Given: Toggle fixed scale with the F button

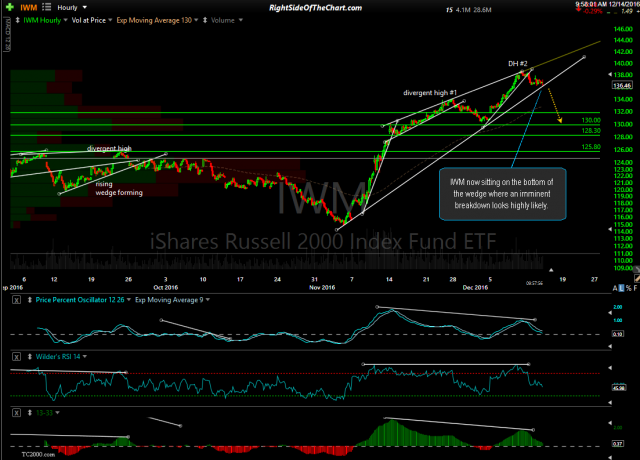Looking at the screenshot, I should pos(635,288).
